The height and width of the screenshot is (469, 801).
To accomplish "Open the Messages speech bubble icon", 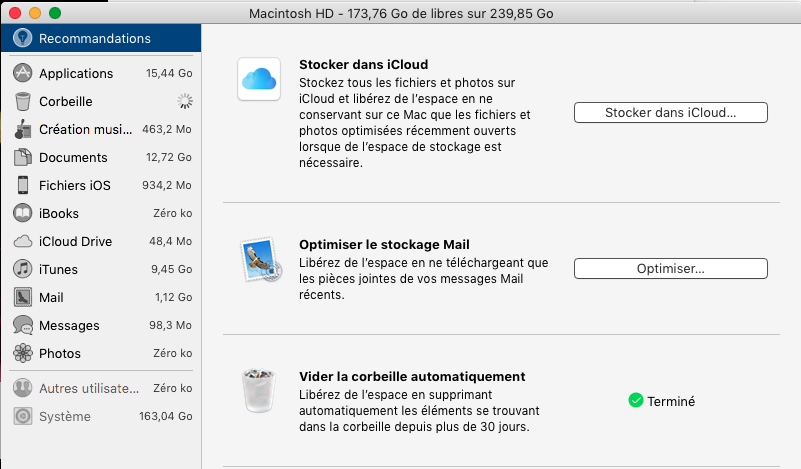I will [x=22, y=325].
